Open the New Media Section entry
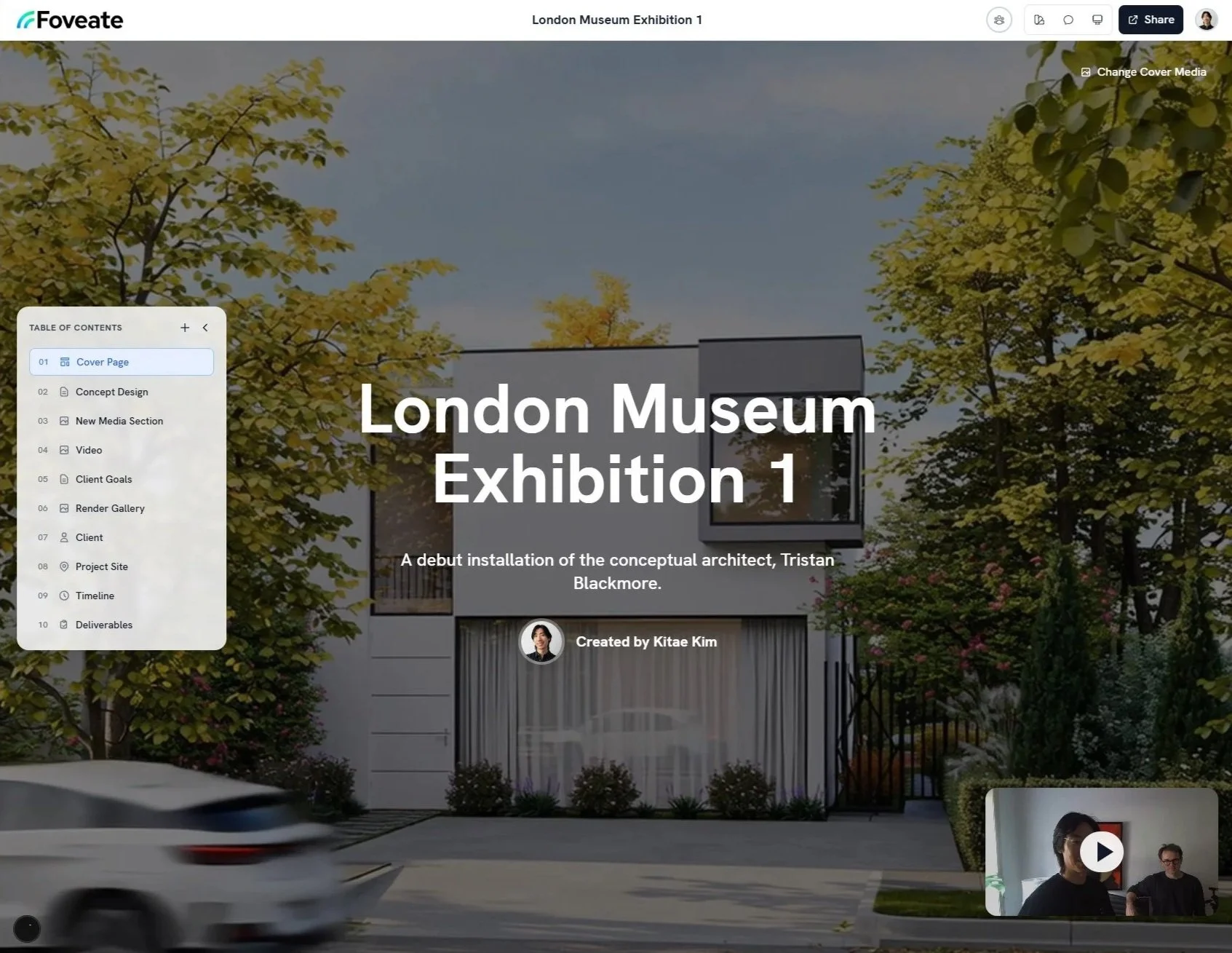The image size is (1232, 953). (x=122, y=421)
